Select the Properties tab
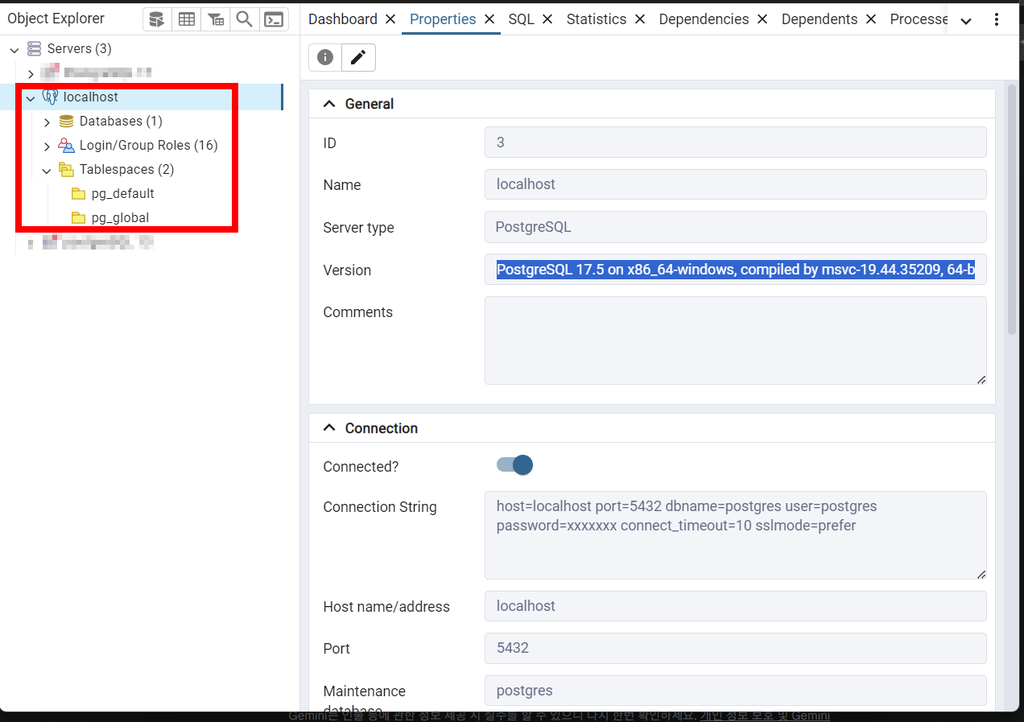Screen dimensions: 1024x722 tap(443, 20)
